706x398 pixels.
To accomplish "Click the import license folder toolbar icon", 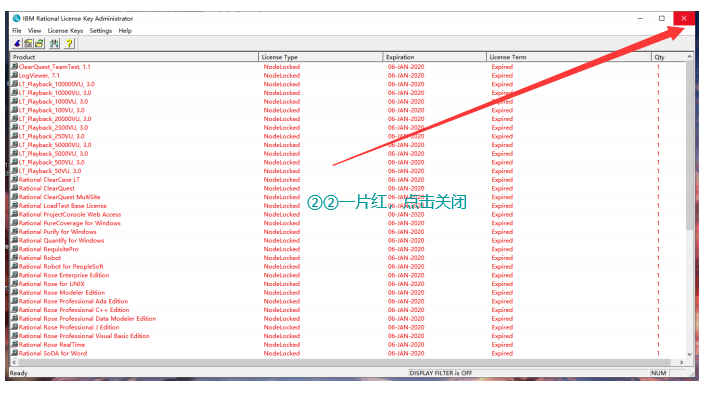I will pyautogui.click(x=39, y=44).
